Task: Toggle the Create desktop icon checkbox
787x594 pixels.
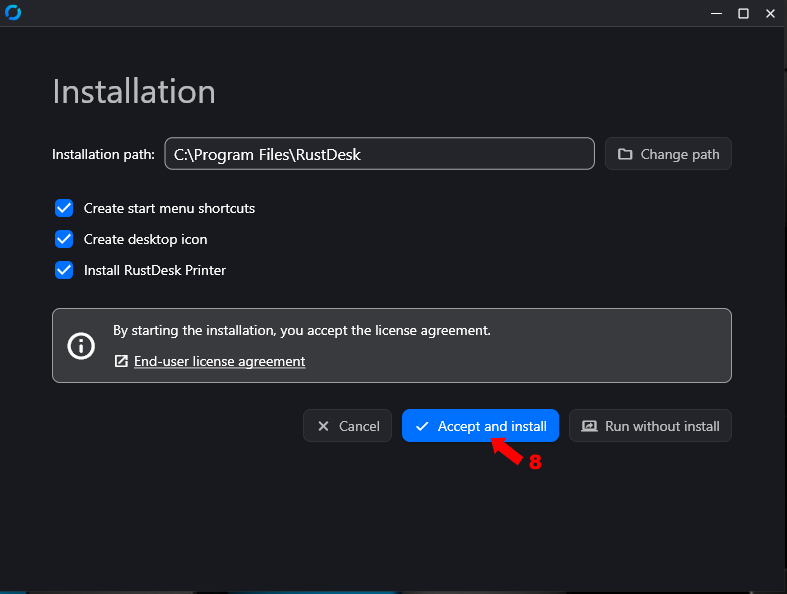Action: pyautogui.click(x=64, y=239)
